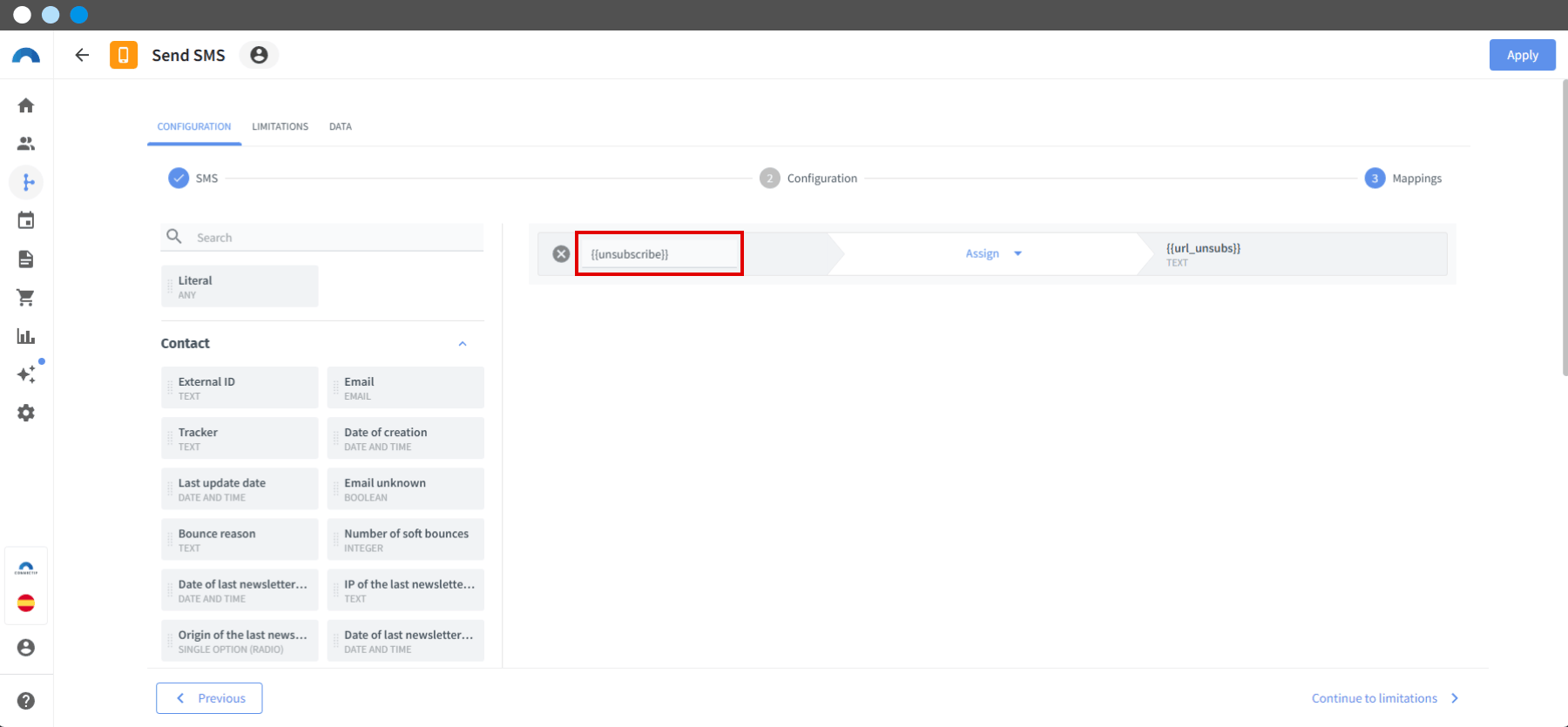Collapse the Contact section
The image size is (1568, 727).
click(463, 344)
